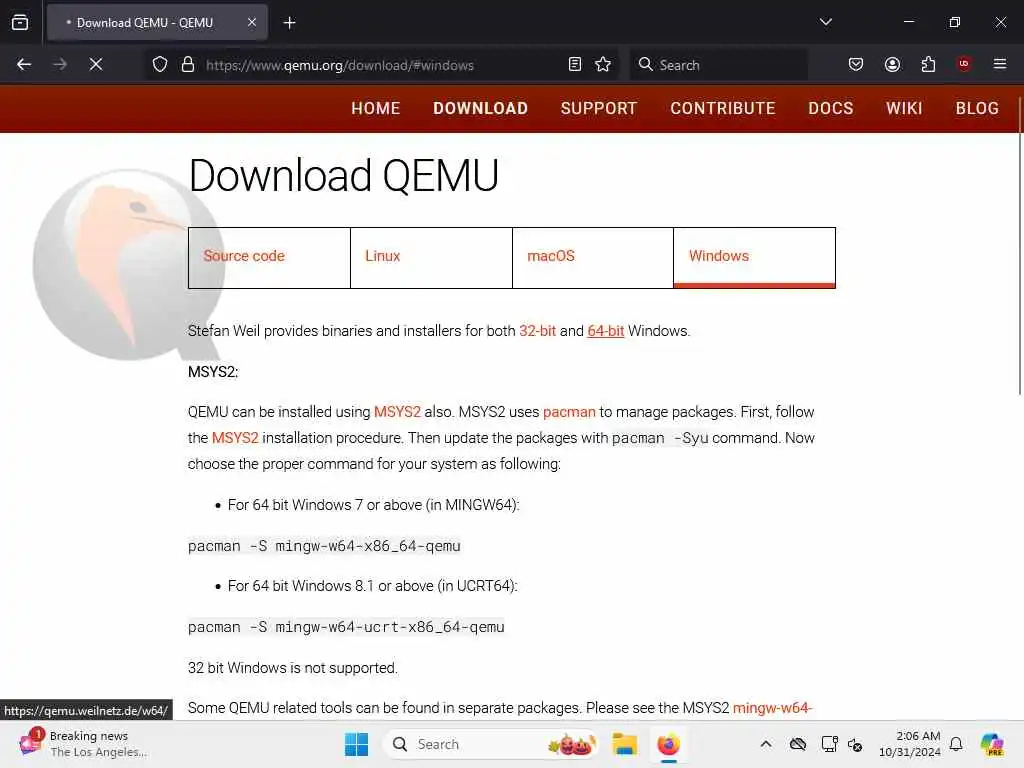The height and width of the screenshot is (768, 1024).
Task: Stop loading the current page
Action: (x=96, y=64)
